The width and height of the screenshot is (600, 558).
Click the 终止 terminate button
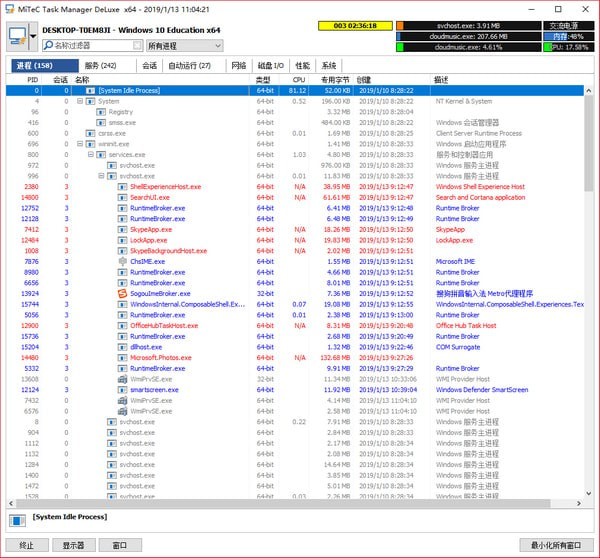(x=27, y=545)
